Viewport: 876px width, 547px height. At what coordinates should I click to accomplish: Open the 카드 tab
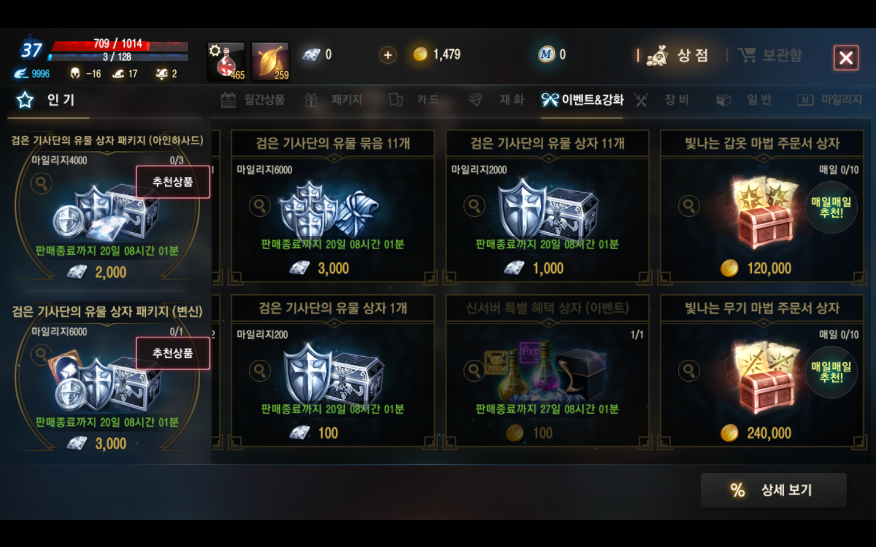tap(414, 100)
